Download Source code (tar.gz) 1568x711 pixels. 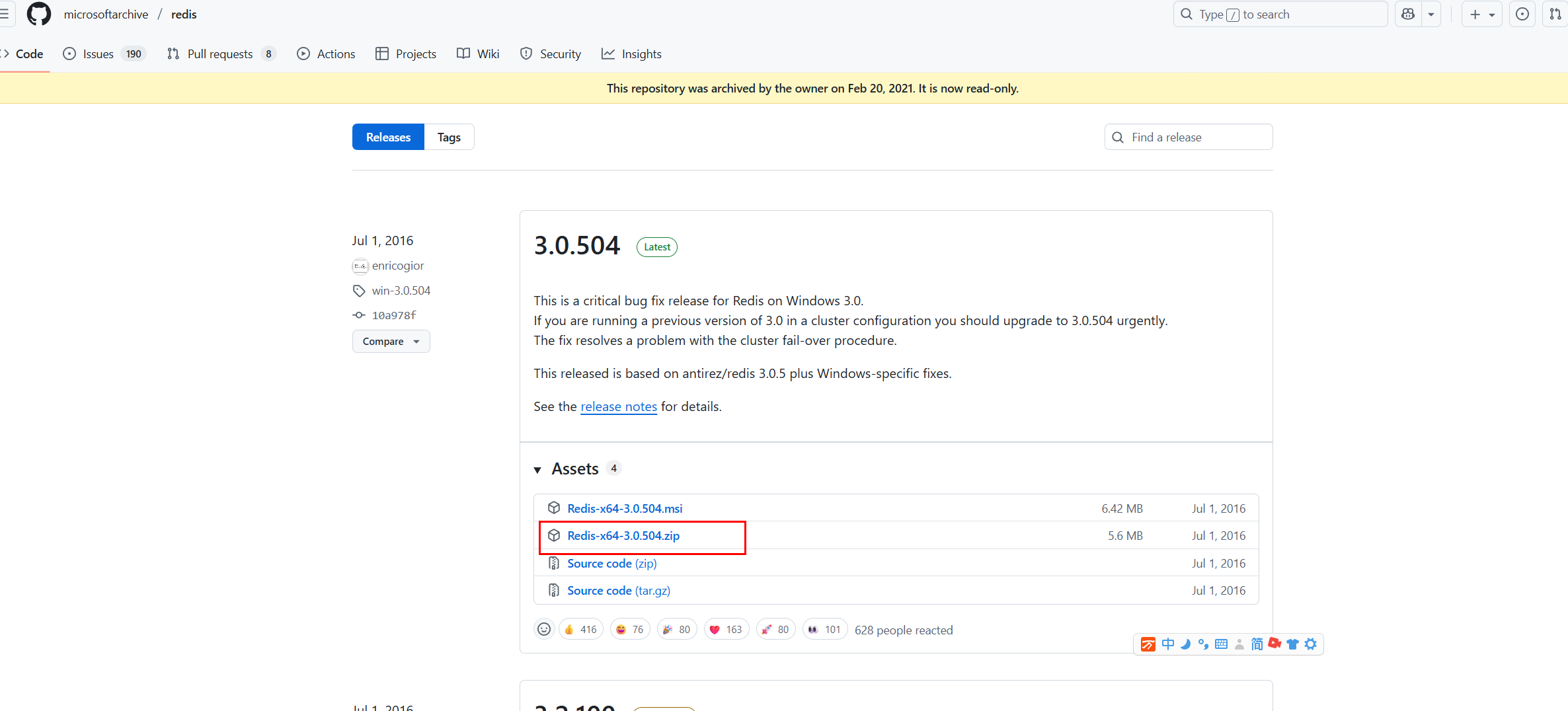(619, 591)
